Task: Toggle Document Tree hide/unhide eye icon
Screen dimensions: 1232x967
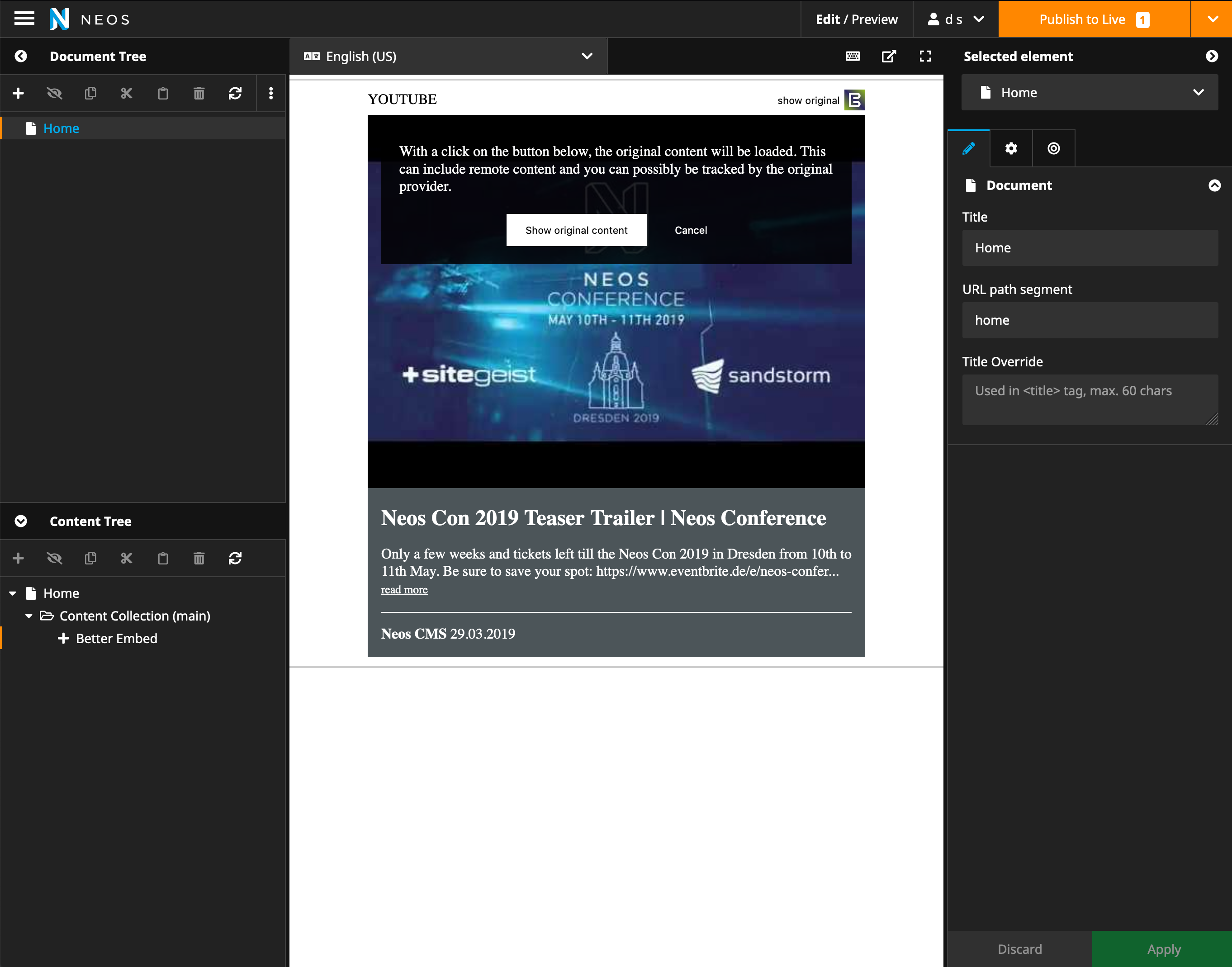Action: point(54,94)
